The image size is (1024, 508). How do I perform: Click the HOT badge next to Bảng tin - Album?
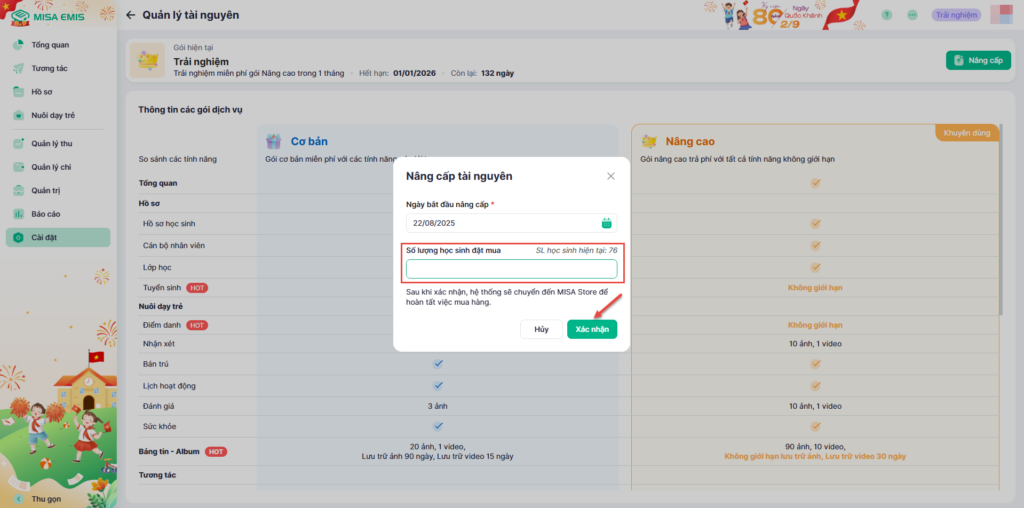(x=216, y=451)
